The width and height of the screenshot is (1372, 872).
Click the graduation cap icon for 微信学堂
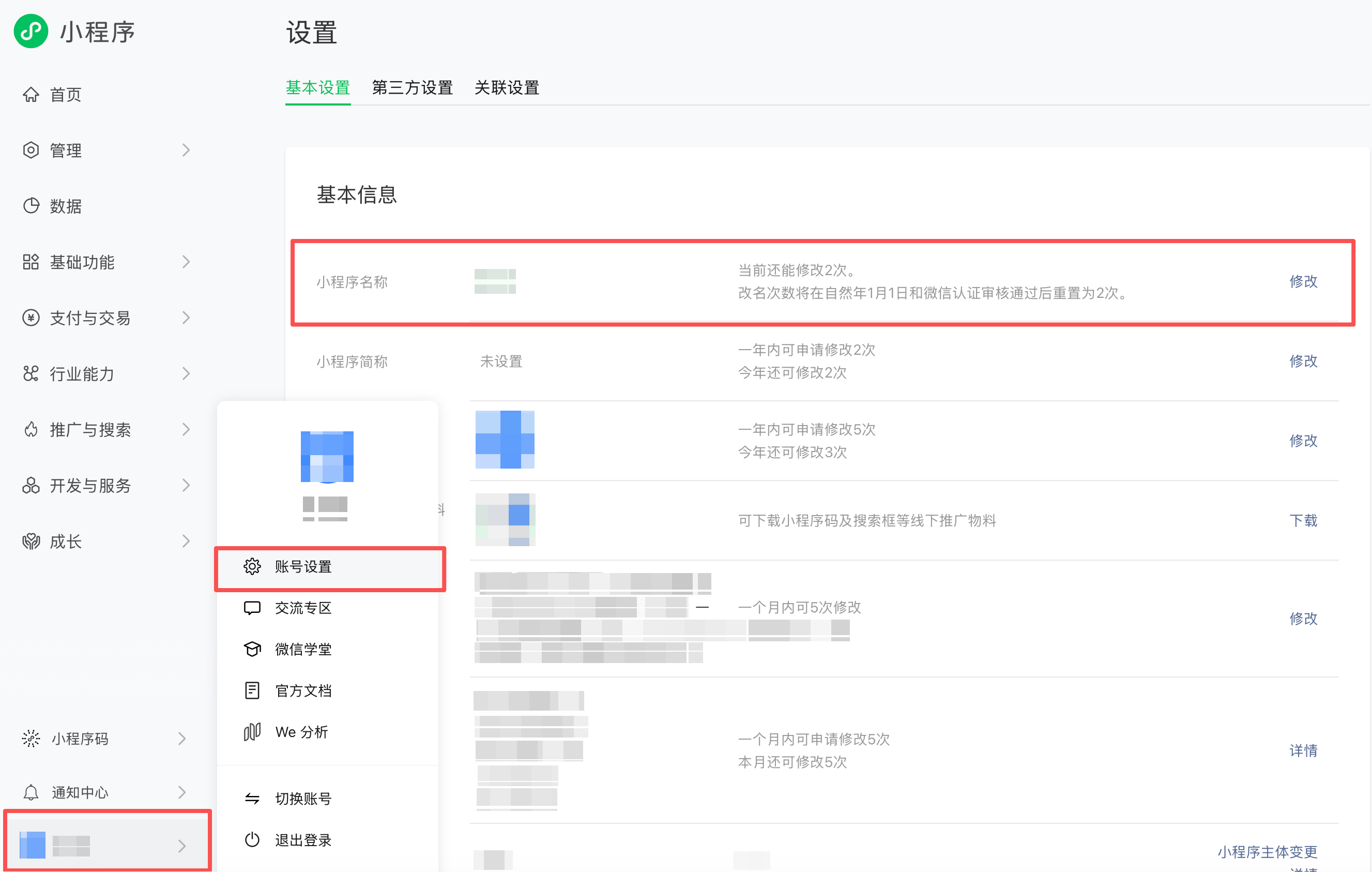coord(252,649)
